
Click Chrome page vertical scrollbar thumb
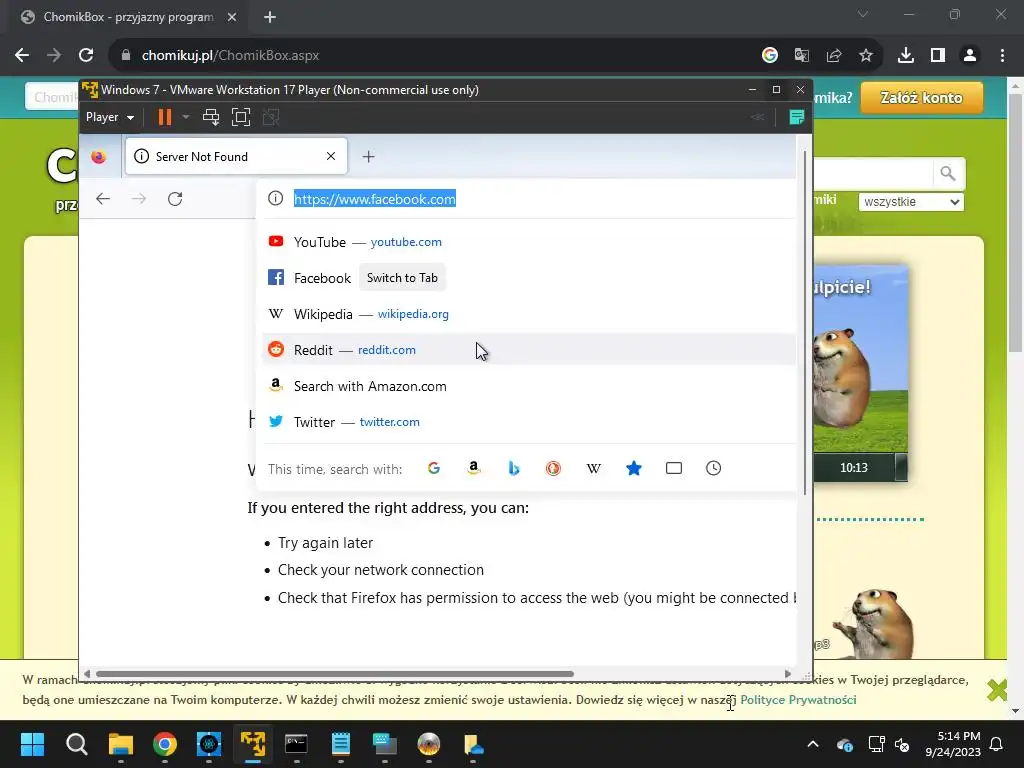pos(1015,222)
